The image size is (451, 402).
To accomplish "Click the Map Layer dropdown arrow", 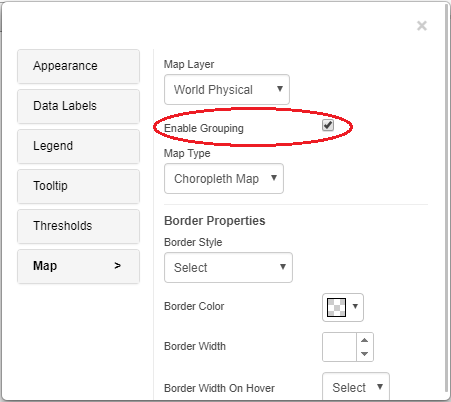I will tap(280, 89).
